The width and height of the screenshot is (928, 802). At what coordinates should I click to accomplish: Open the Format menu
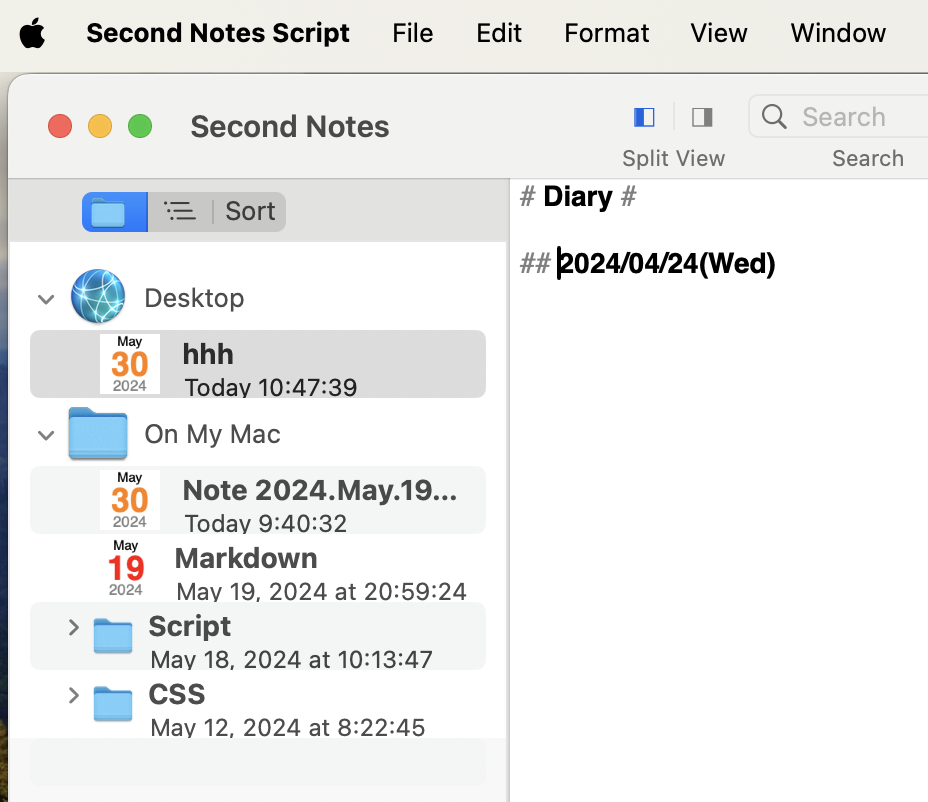[x=606, y=33]
